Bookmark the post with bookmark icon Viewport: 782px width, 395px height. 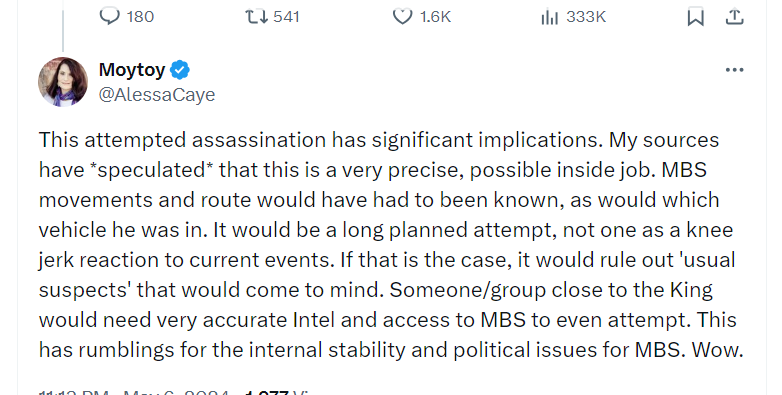(695, 16)
